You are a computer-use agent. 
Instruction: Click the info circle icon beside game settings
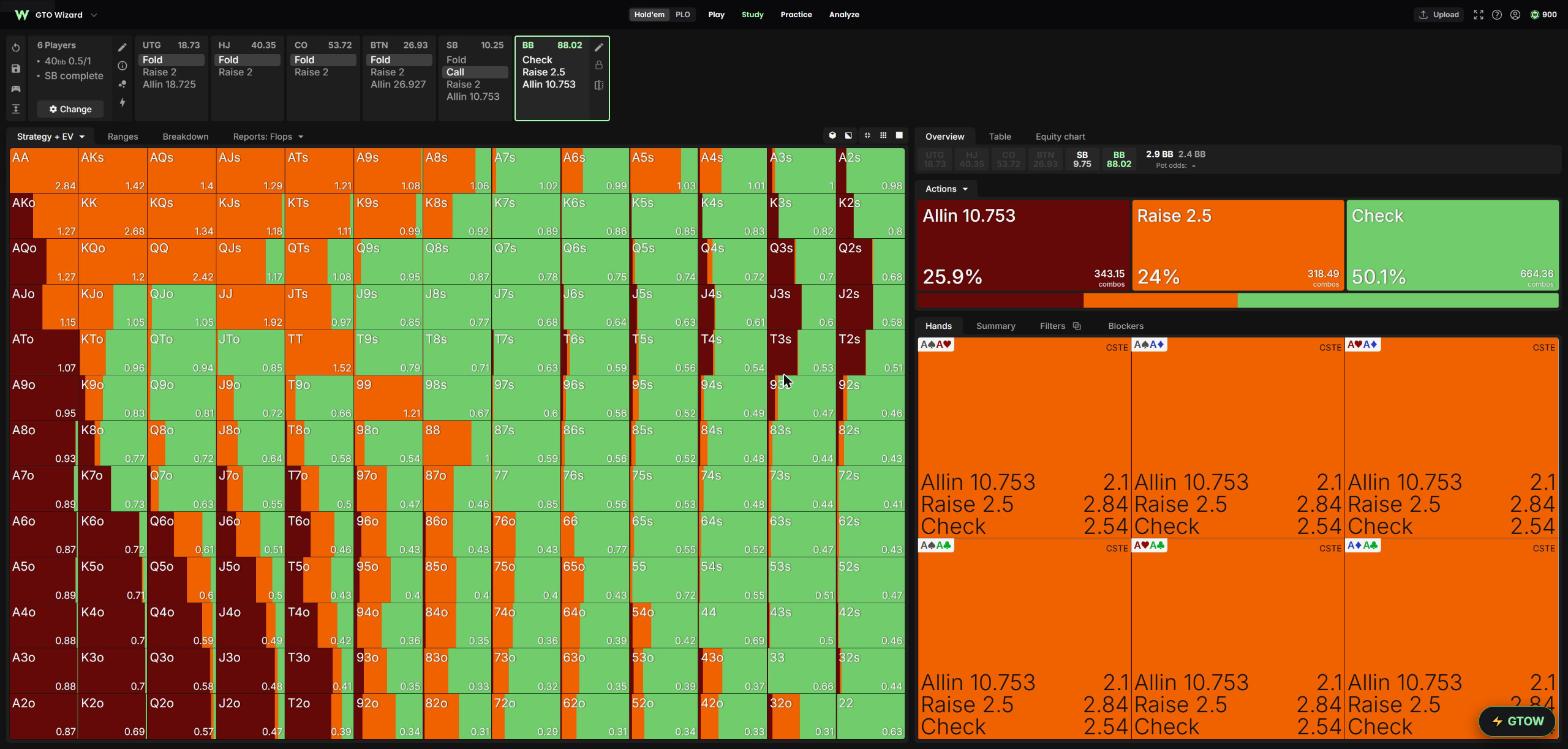coord(122,66)
